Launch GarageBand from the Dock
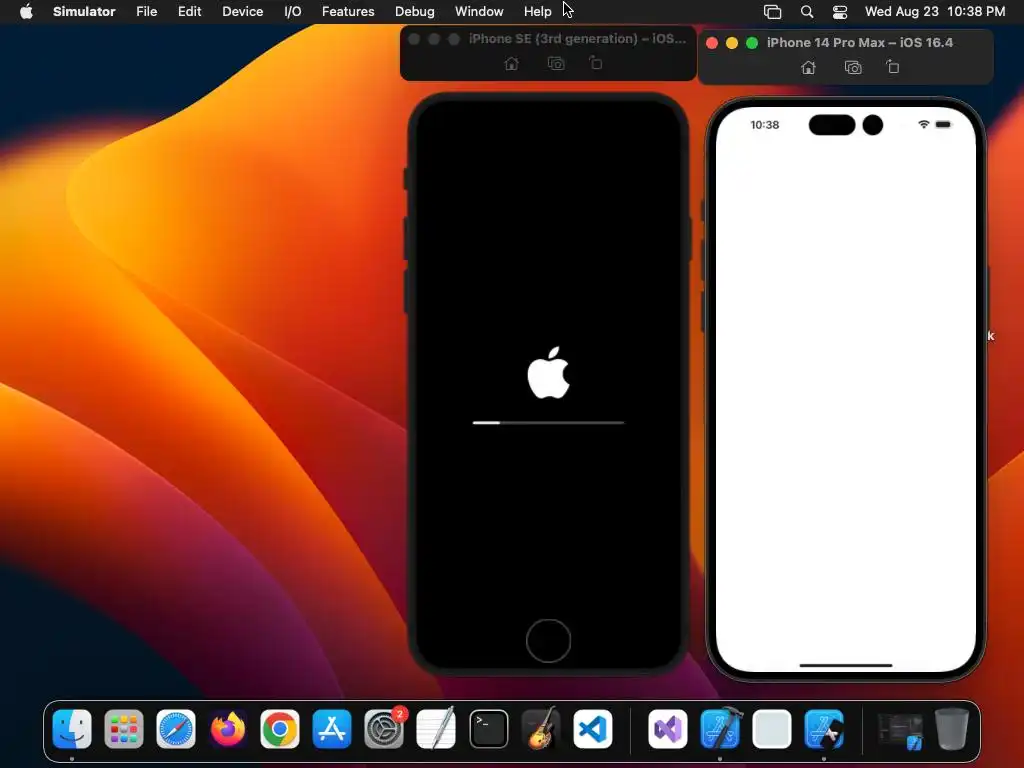The width and height of the screenshot is (1024, 768). click(541, 728)
